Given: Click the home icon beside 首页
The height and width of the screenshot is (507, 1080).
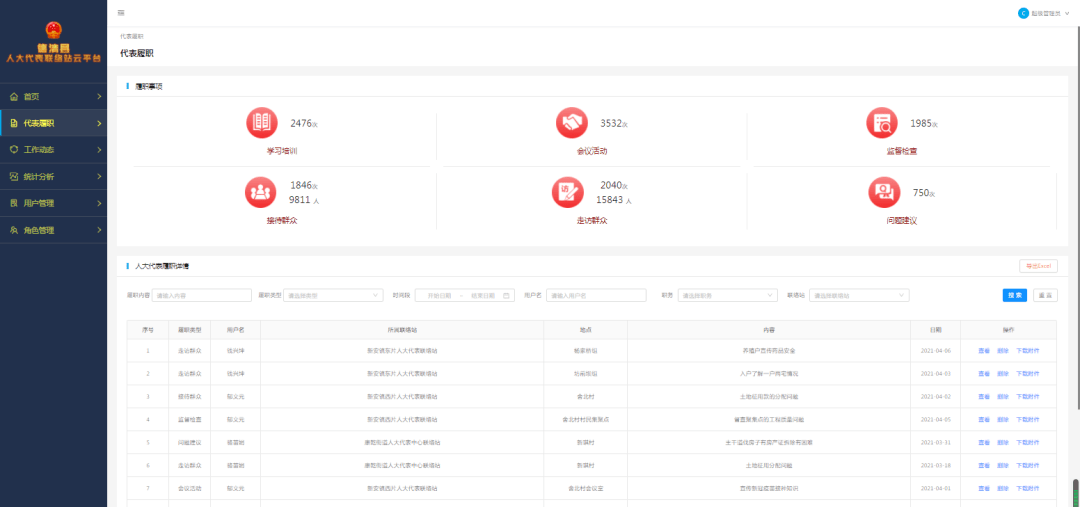Looking at the screenshot, I should [14, 96].
